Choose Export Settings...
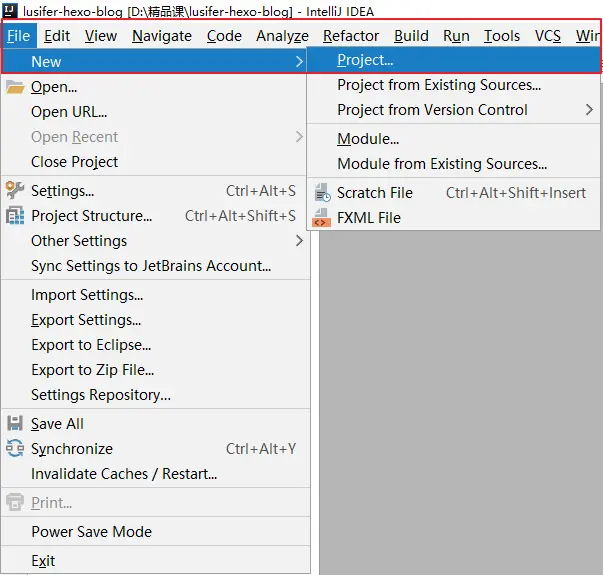 click(154, 320)
